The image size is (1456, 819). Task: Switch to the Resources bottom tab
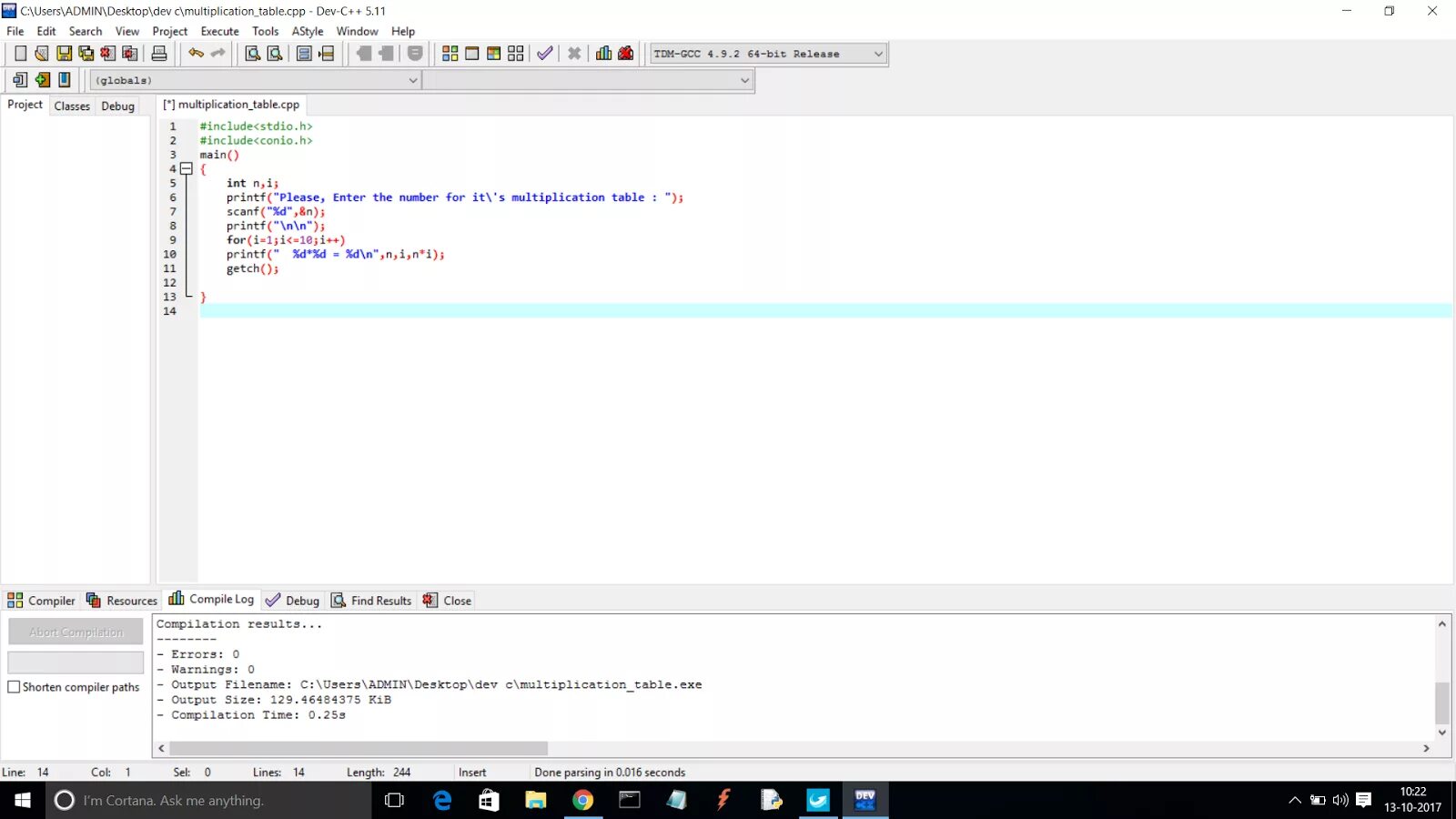click(x=122, y=601)
